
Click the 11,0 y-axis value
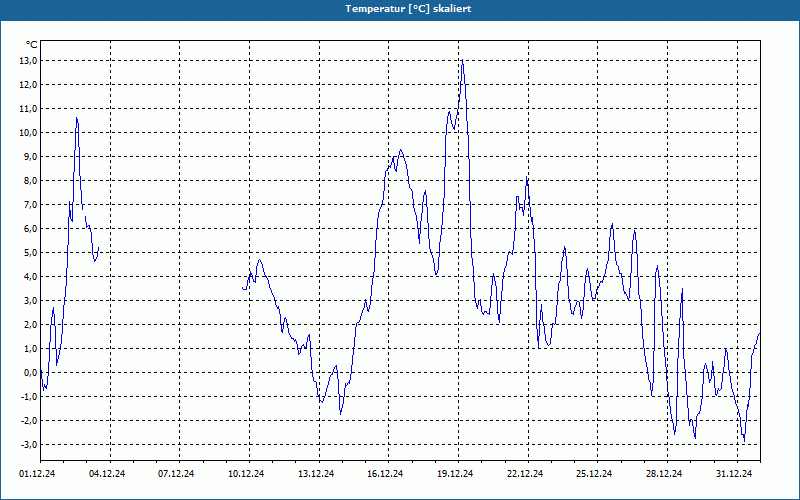(29, 109)
